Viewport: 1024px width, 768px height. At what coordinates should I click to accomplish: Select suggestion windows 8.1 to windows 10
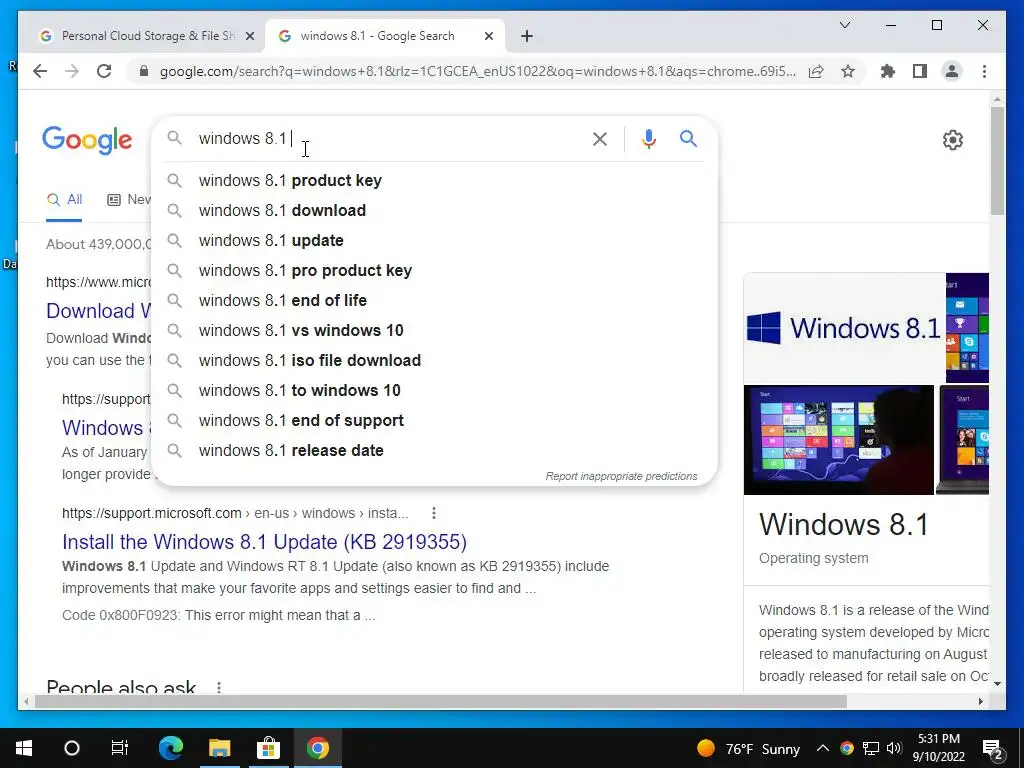[x=434, y=391]
